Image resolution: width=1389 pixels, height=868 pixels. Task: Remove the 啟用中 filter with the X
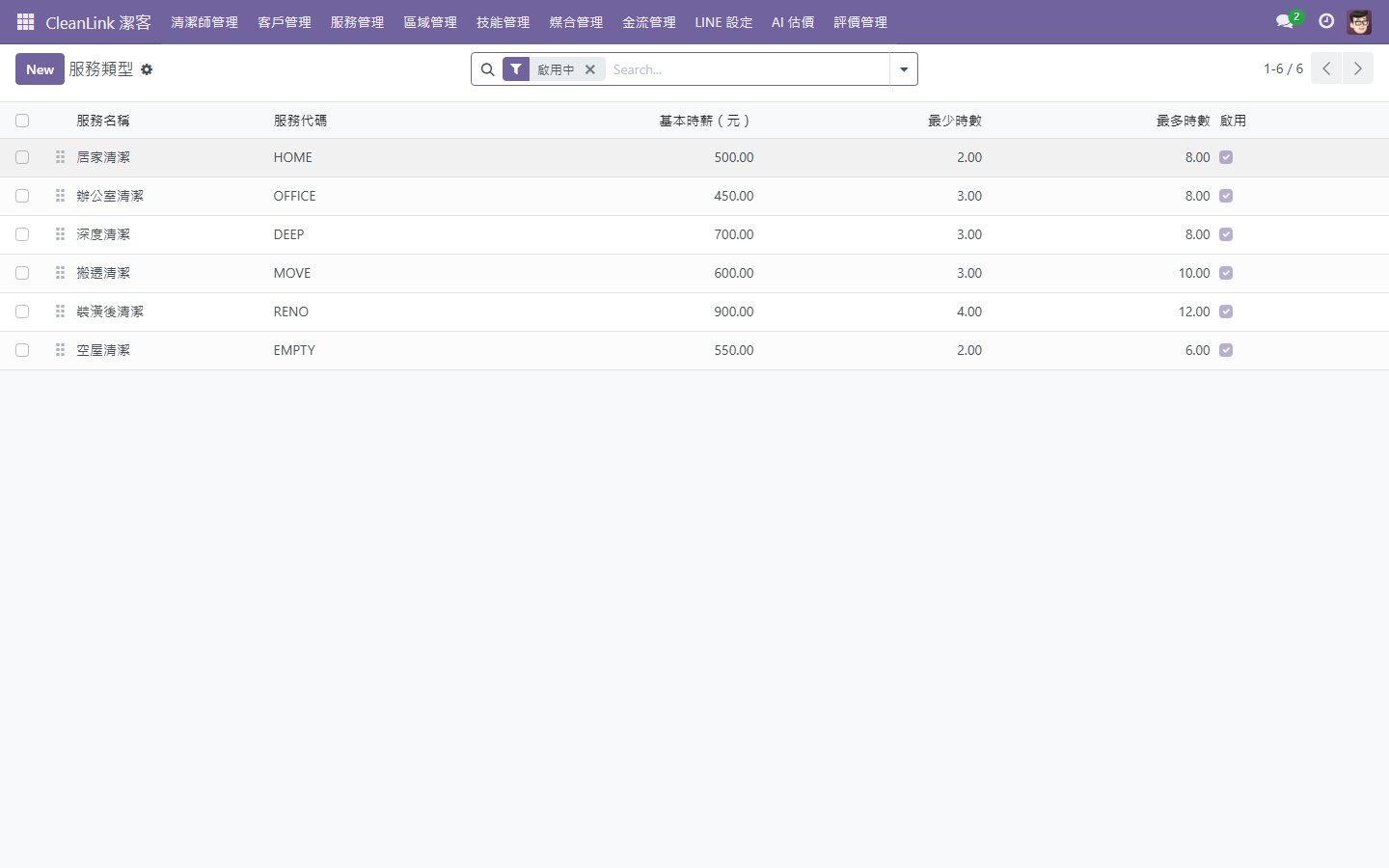coord(590,69)
